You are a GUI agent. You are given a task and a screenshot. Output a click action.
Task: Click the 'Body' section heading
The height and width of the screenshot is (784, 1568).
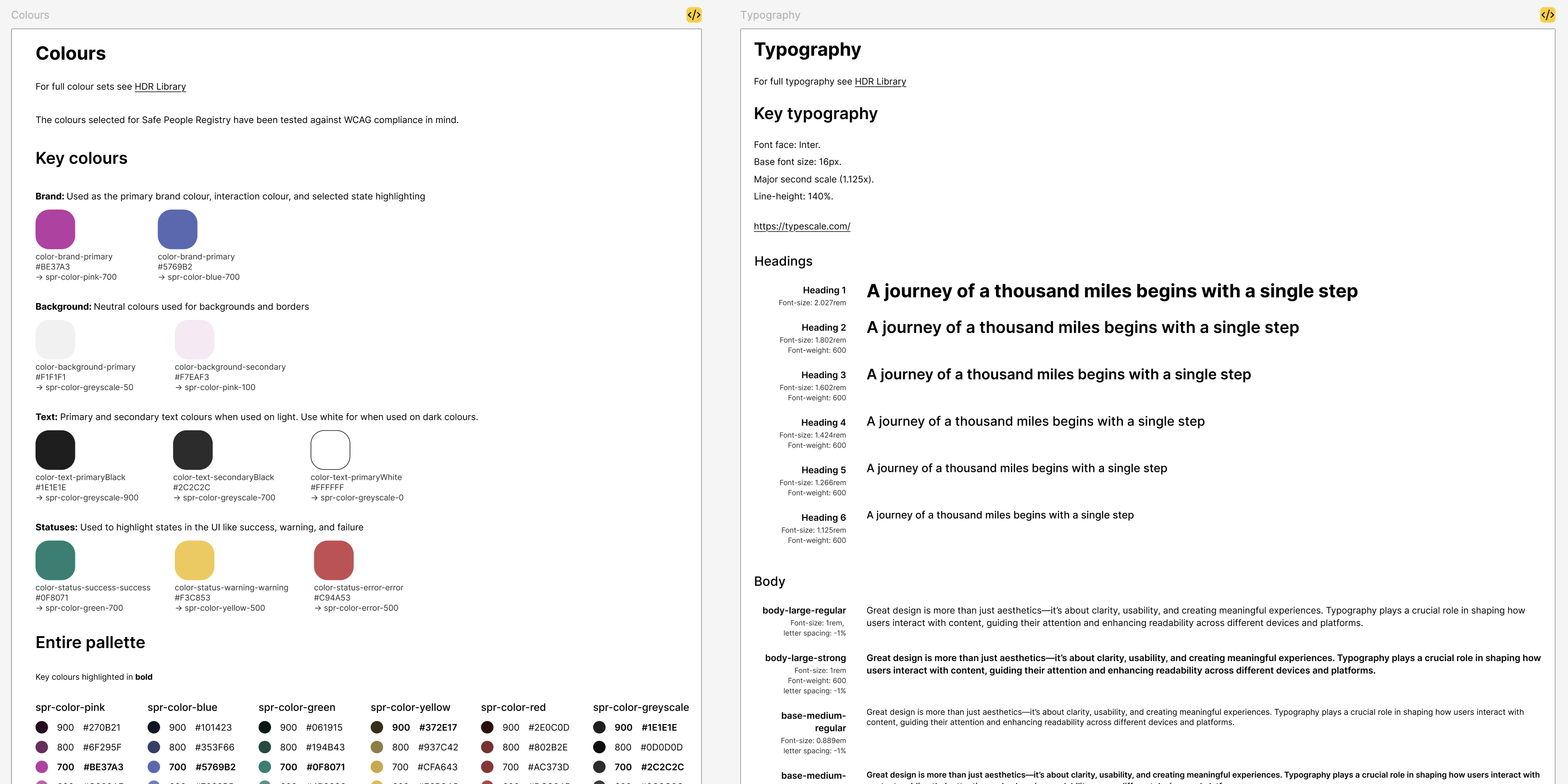[770, 581]
